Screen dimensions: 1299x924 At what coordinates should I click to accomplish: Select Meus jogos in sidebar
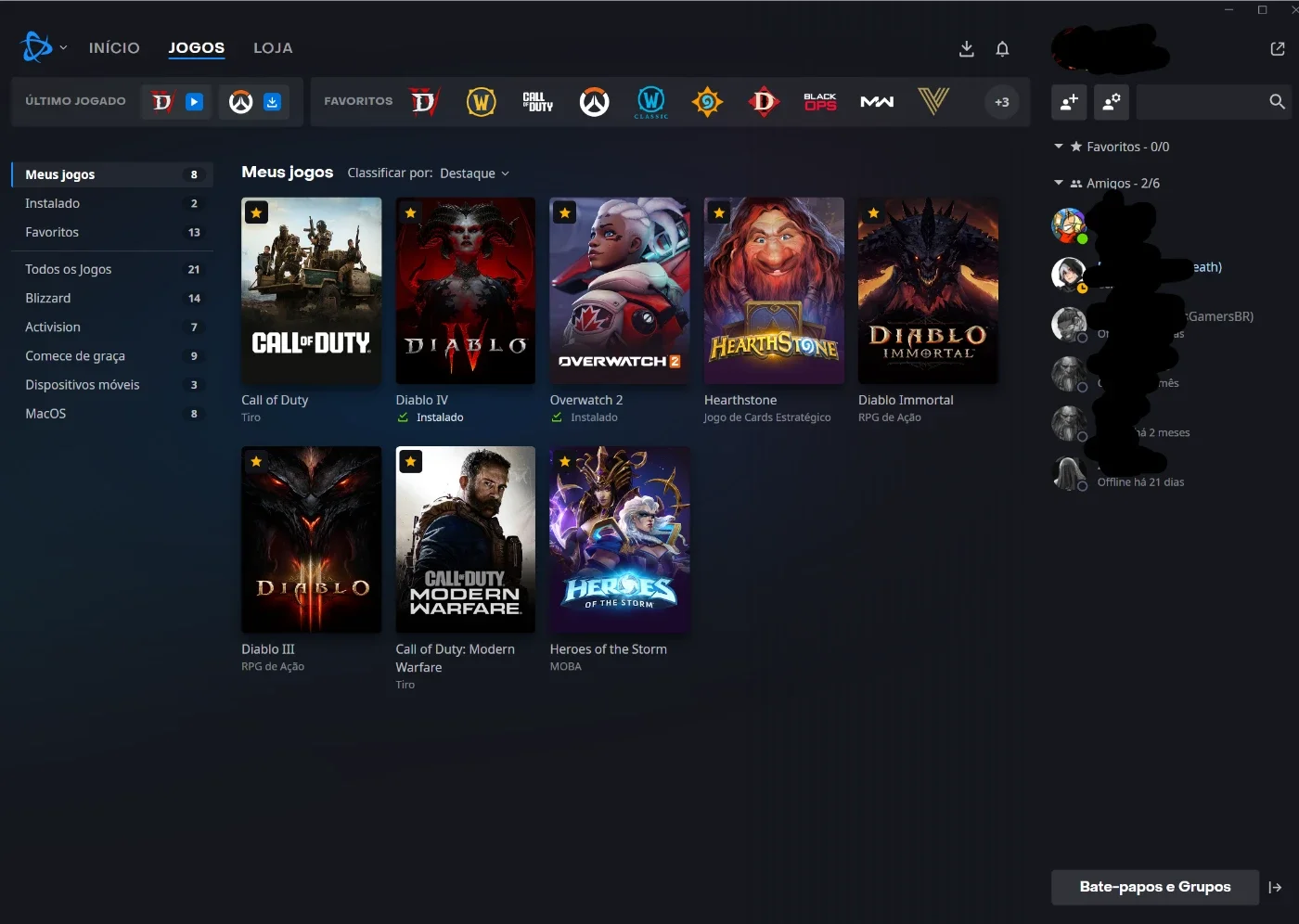(x=112, y=174)
